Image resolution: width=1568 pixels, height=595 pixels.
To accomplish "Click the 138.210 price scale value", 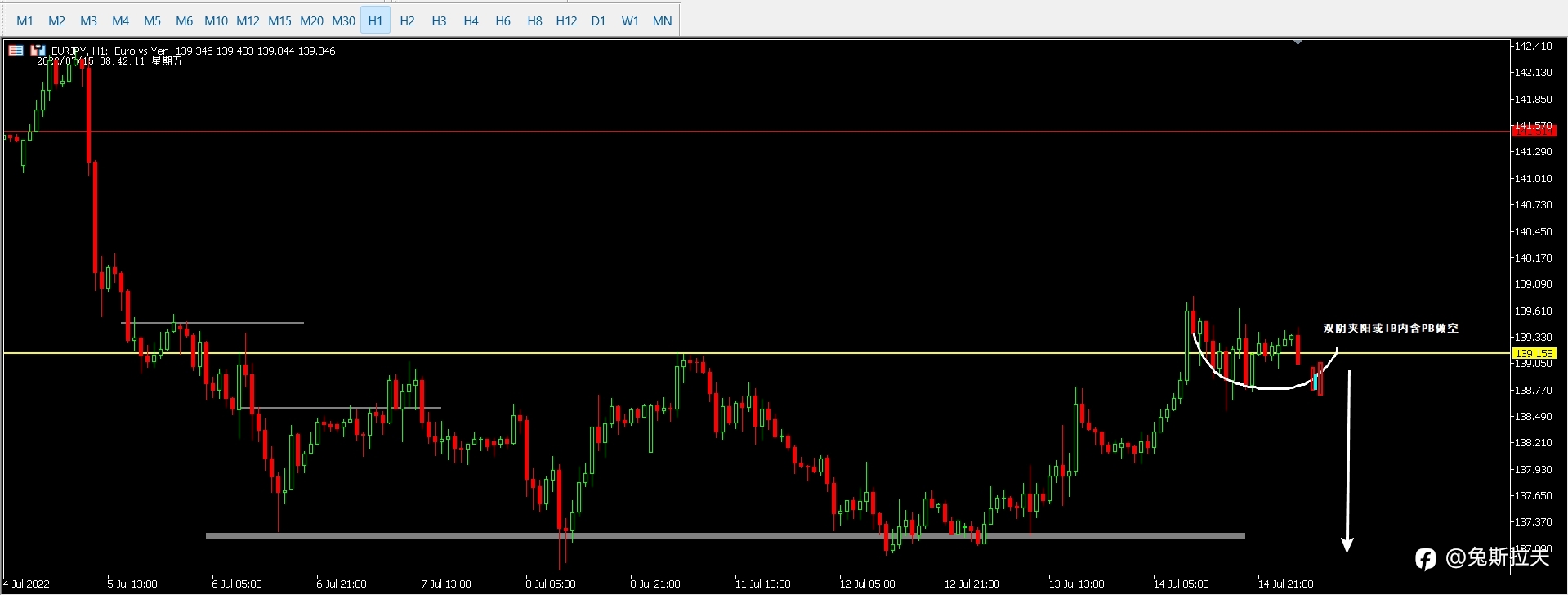I will (1533, 442).
